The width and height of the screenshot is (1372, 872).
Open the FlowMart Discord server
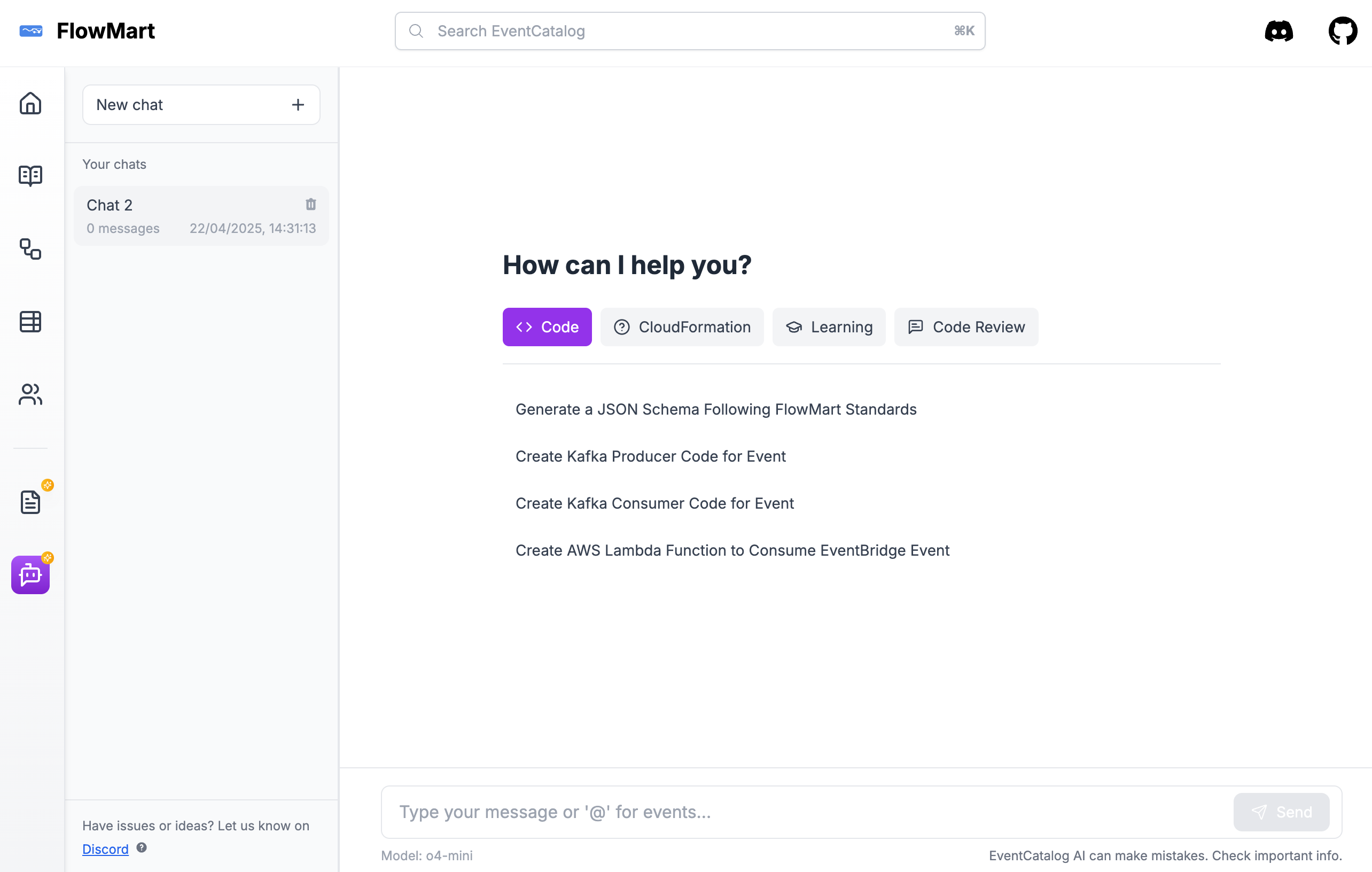pyautogui.click(x=1279, y=31)
